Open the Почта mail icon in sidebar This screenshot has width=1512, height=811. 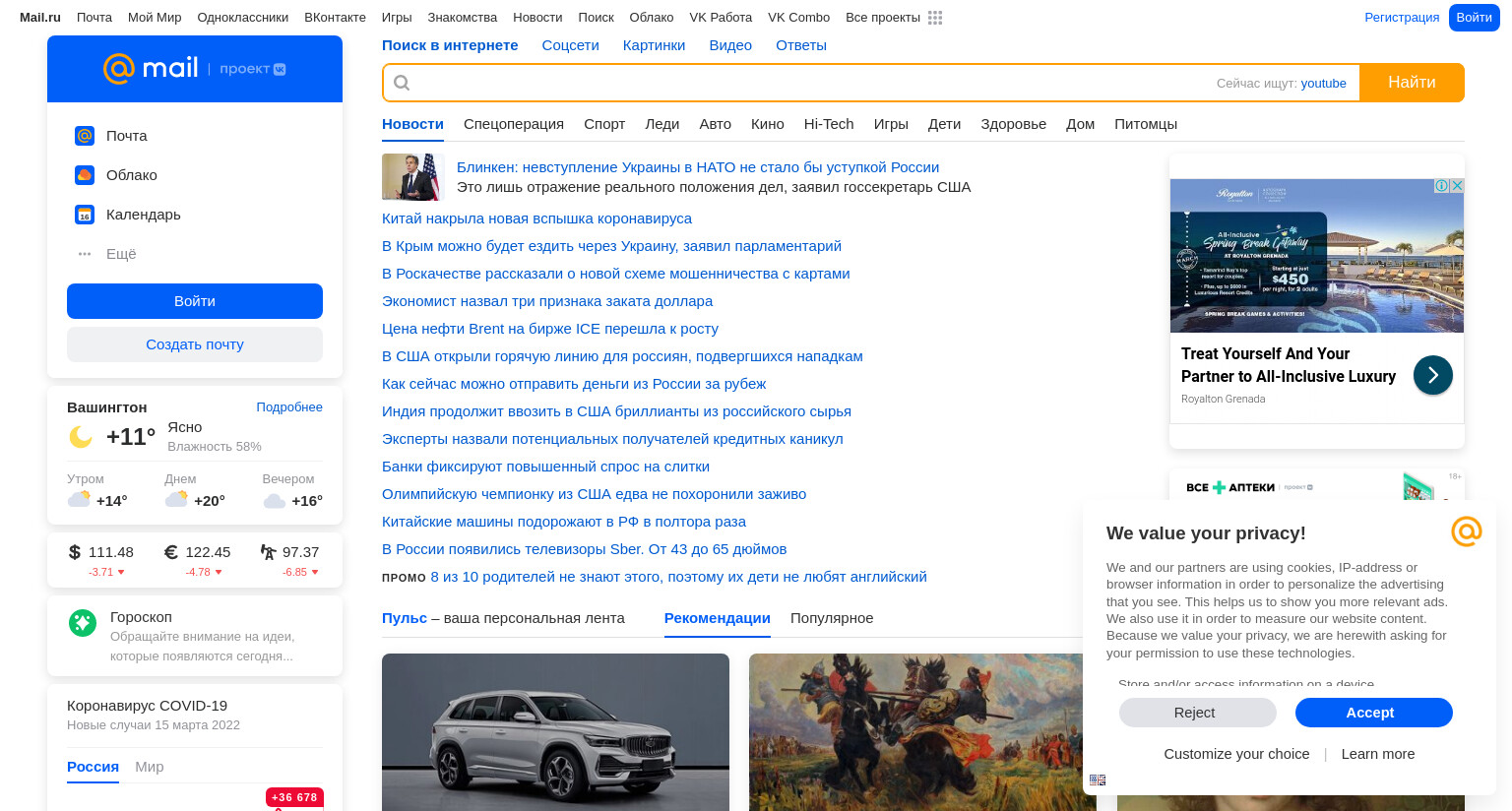(x=85, y=136)
